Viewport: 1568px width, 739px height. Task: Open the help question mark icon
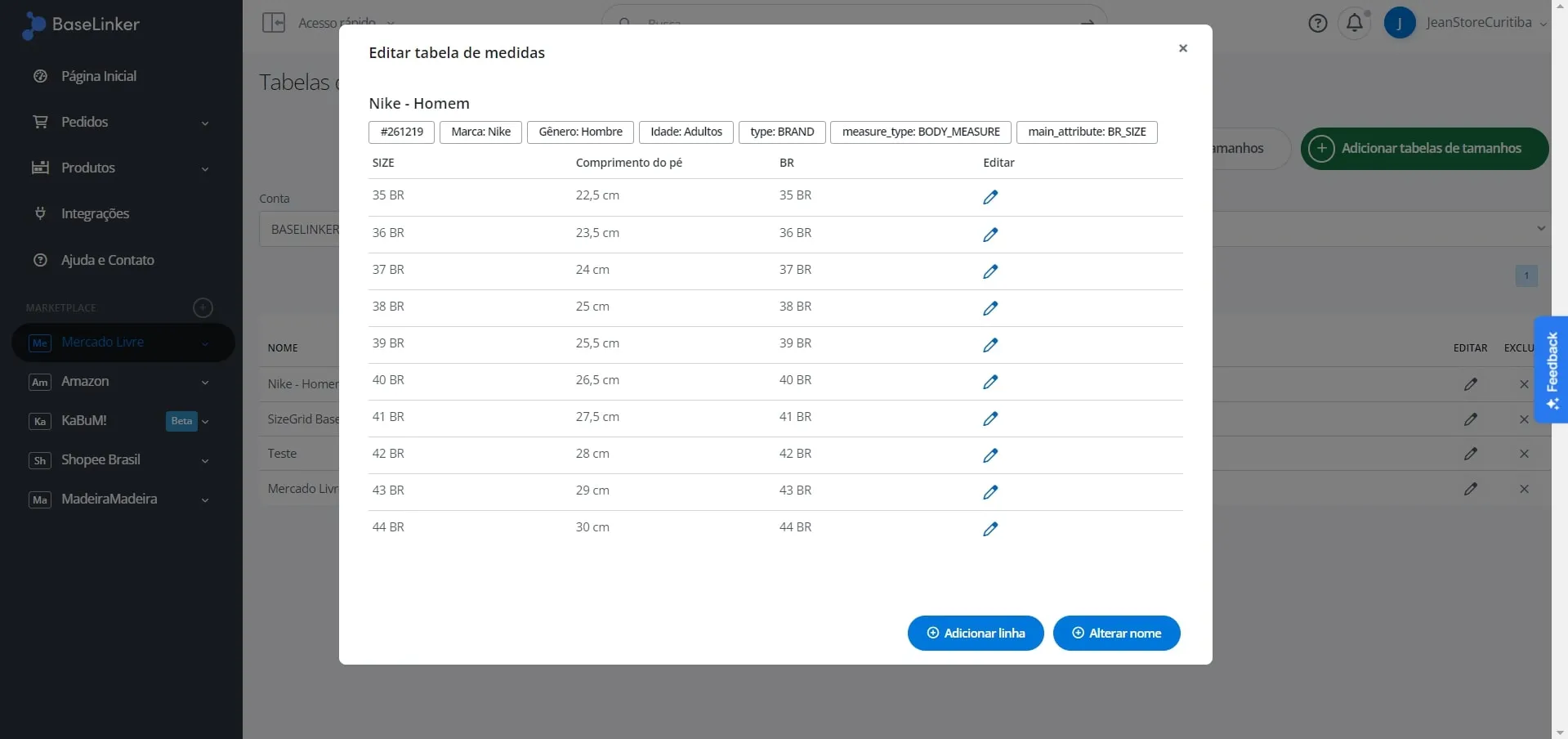click(1317, 23)
